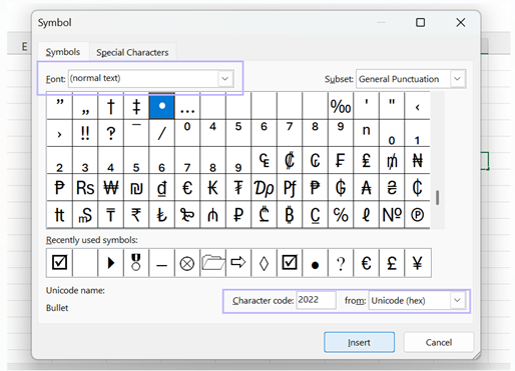The image size is (515, 371).
Task: Select the mill ₥ currency symbol
Action: [x=392, y=160]
